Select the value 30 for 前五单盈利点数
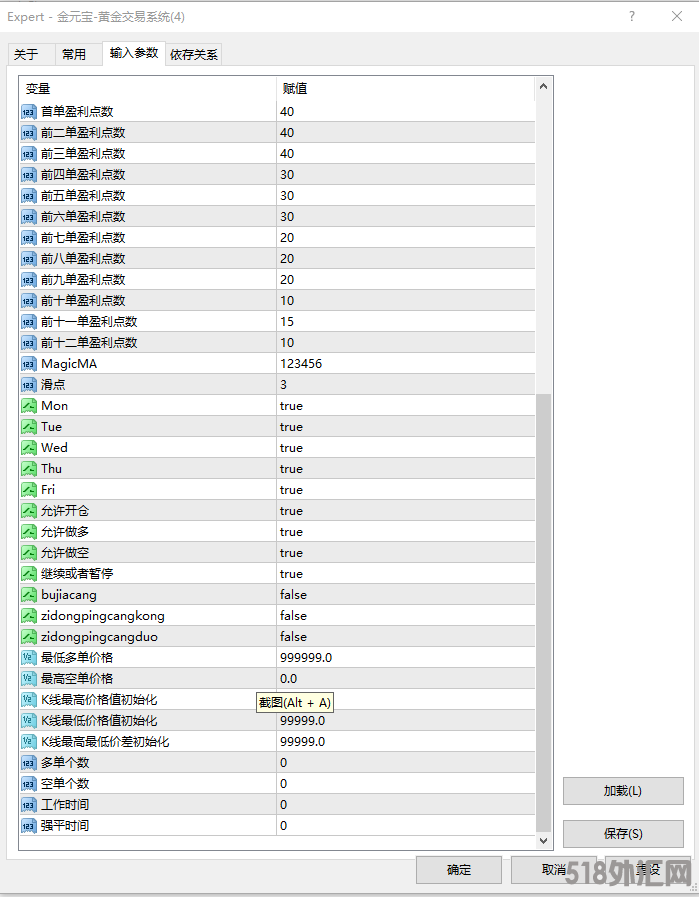 click(x=287, y=196)
